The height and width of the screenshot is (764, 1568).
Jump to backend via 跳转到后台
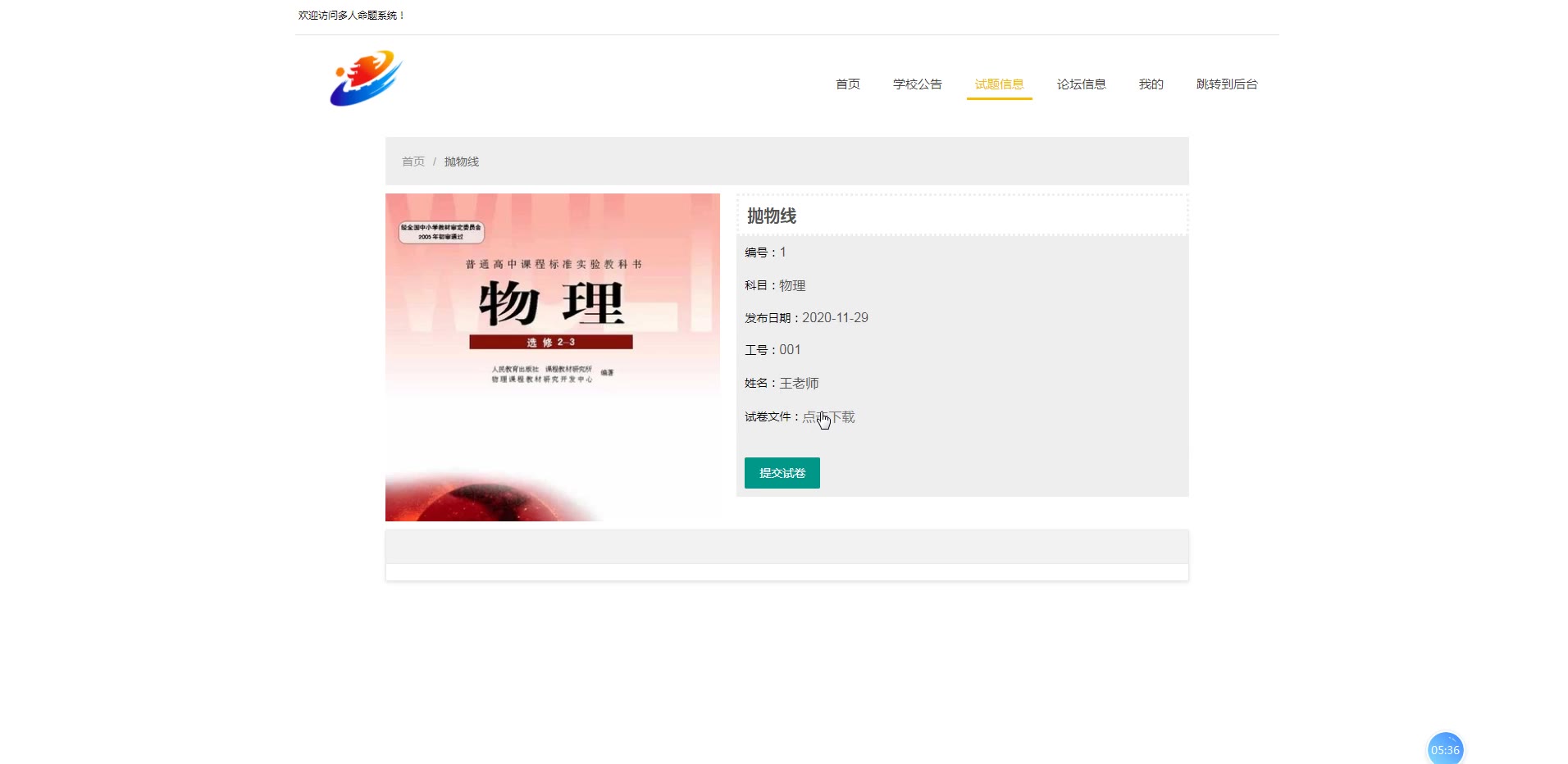(x=1227, y=84)
